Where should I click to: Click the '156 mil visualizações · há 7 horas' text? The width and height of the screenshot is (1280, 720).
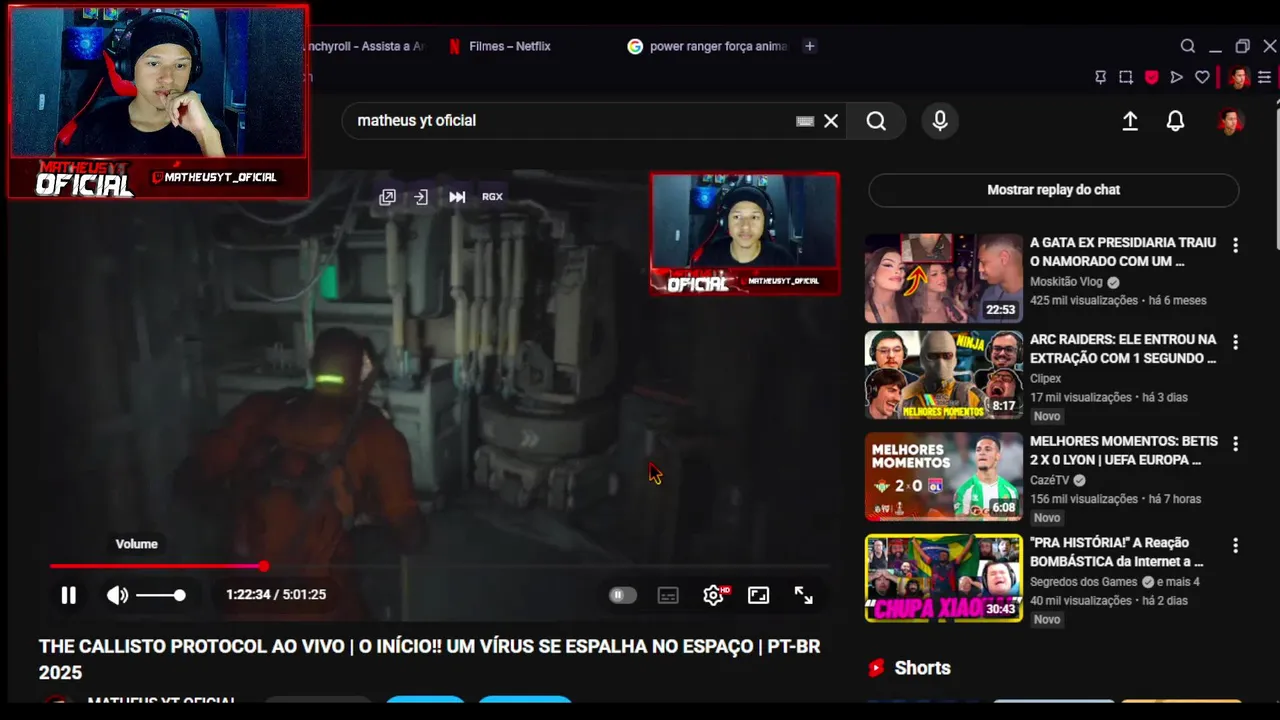pos(1116,499)
